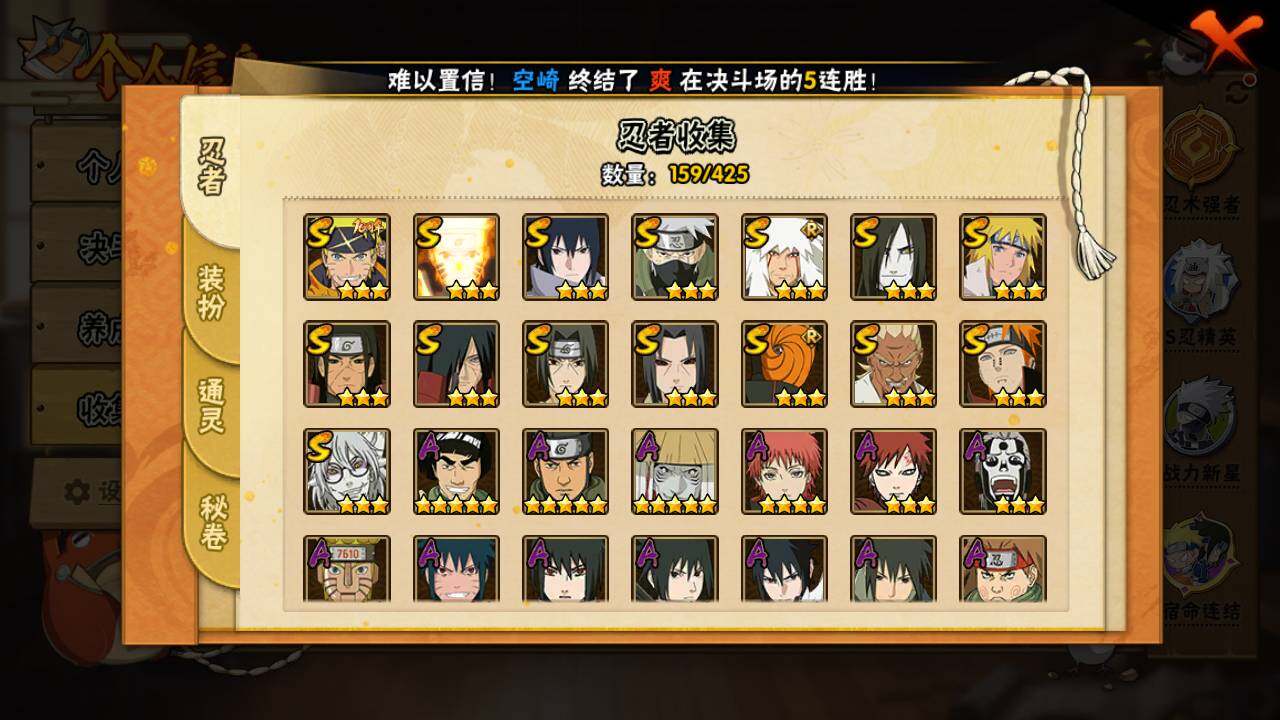This screenshot has width=1280, height=720.
Task: Choose the dark-skinned Raikage S-rank card
Action: click(894, 364)
